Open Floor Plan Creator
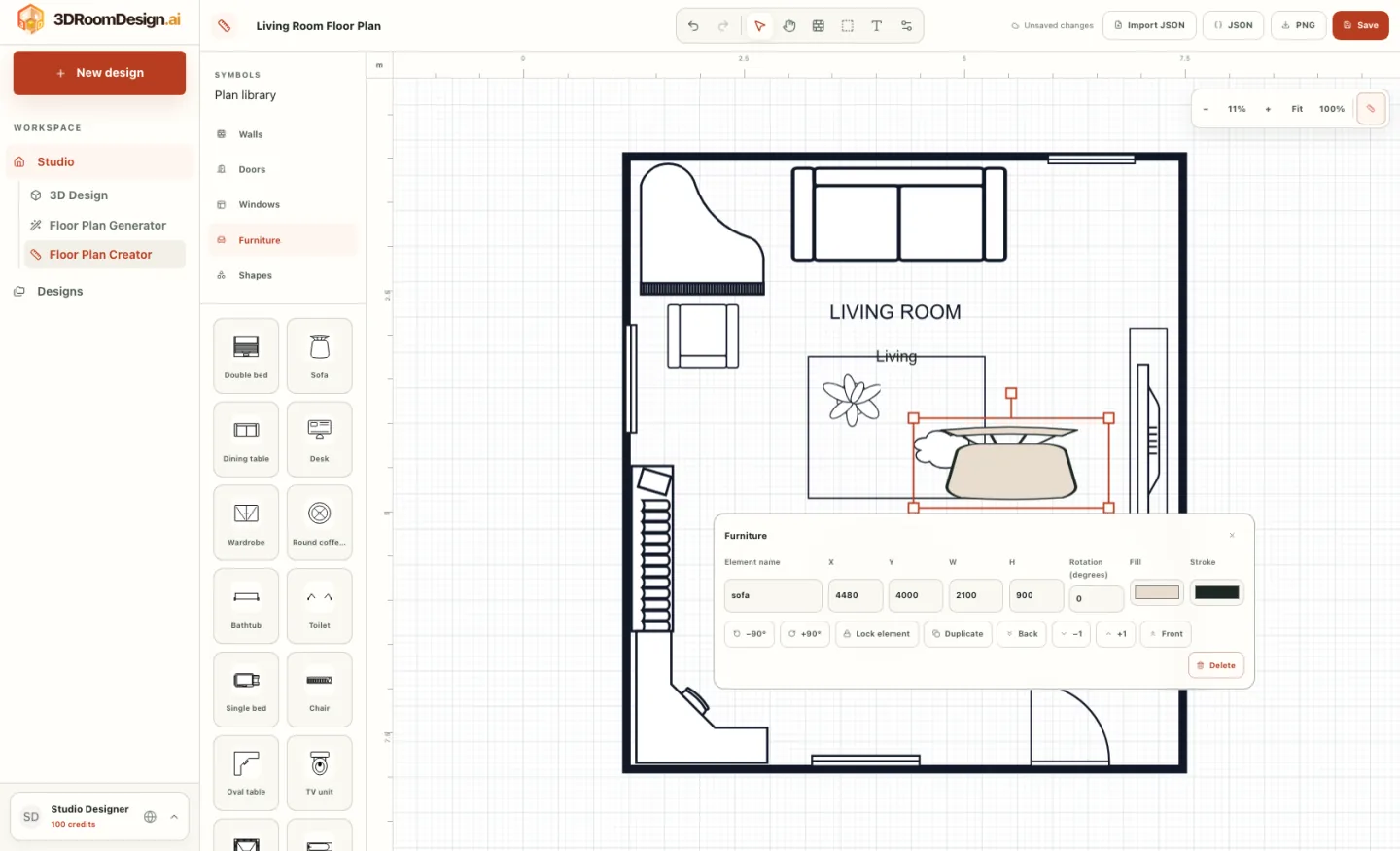Viewport: 1400px width, 851px height. pyautogui.click(x=103, y=255)
